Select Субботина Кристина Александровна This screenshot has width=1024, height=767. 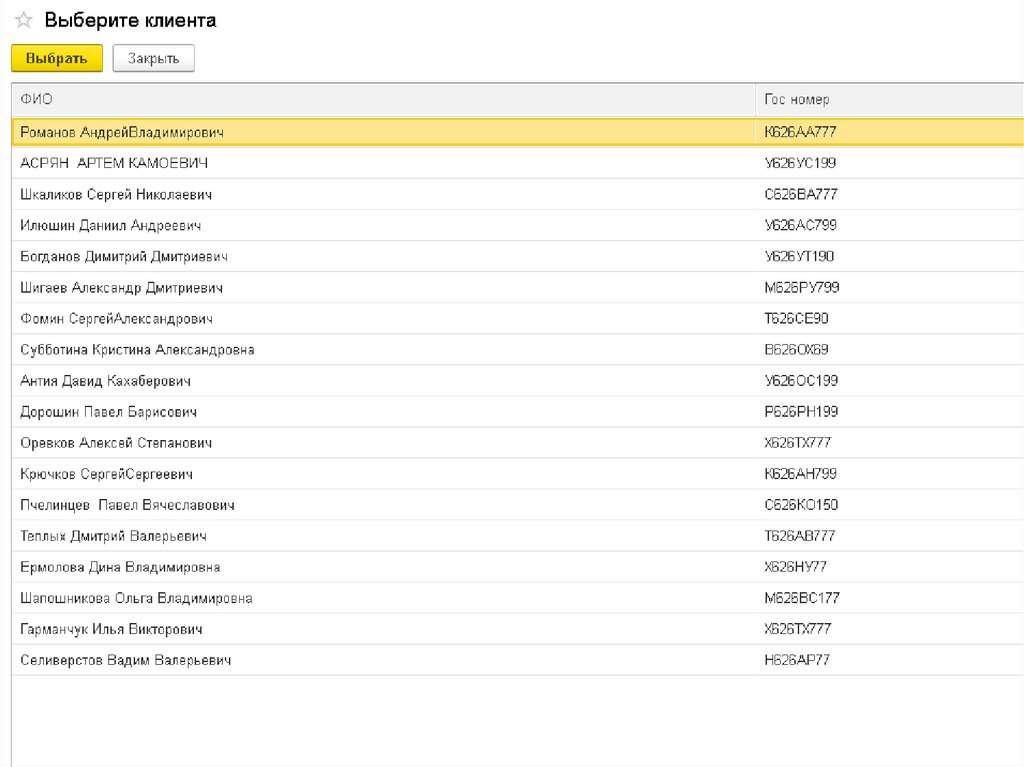(137, 349)
